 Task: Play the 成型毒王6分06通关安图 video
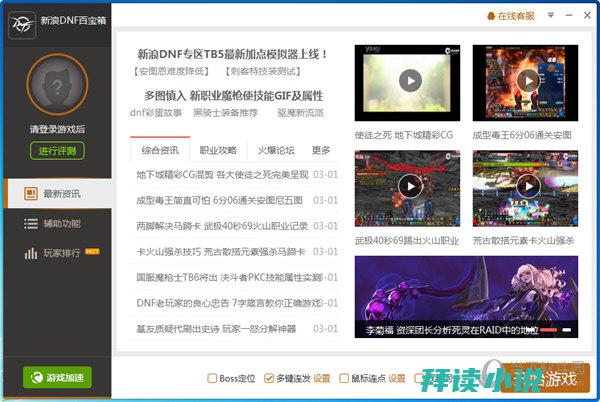pyautogui.click(x=528, y=81)
